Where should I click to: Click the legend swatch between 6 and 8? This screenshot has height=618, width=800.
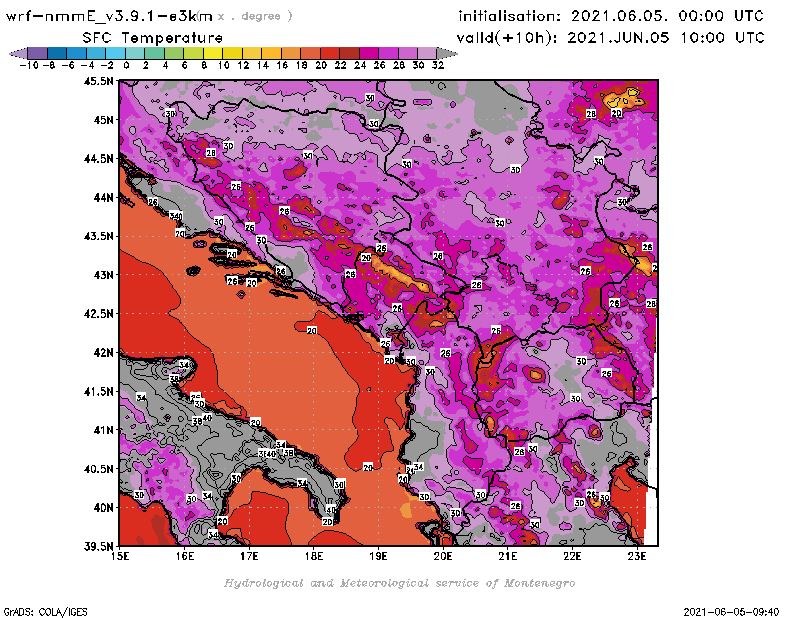pos(193,53)
